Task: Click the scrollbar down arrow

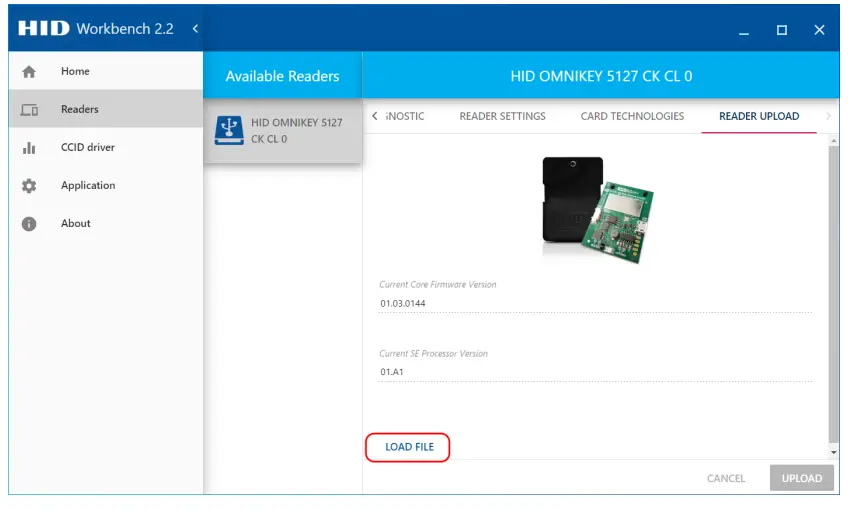Action: [x=833, y=453]
